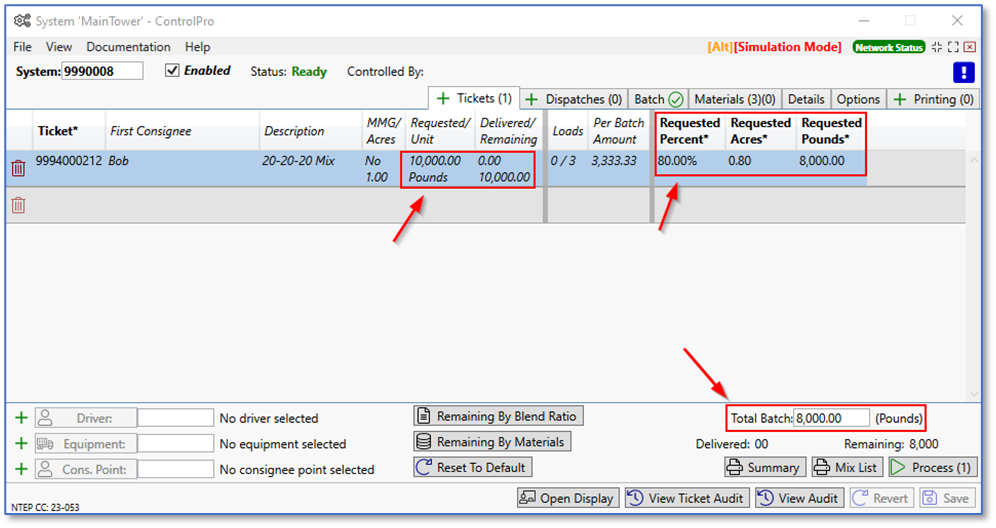Image resolution: width=996 pixels, height=528 pixels.
Task: Click Remaining By Blend Ratio button
Action: coord(498,416)
